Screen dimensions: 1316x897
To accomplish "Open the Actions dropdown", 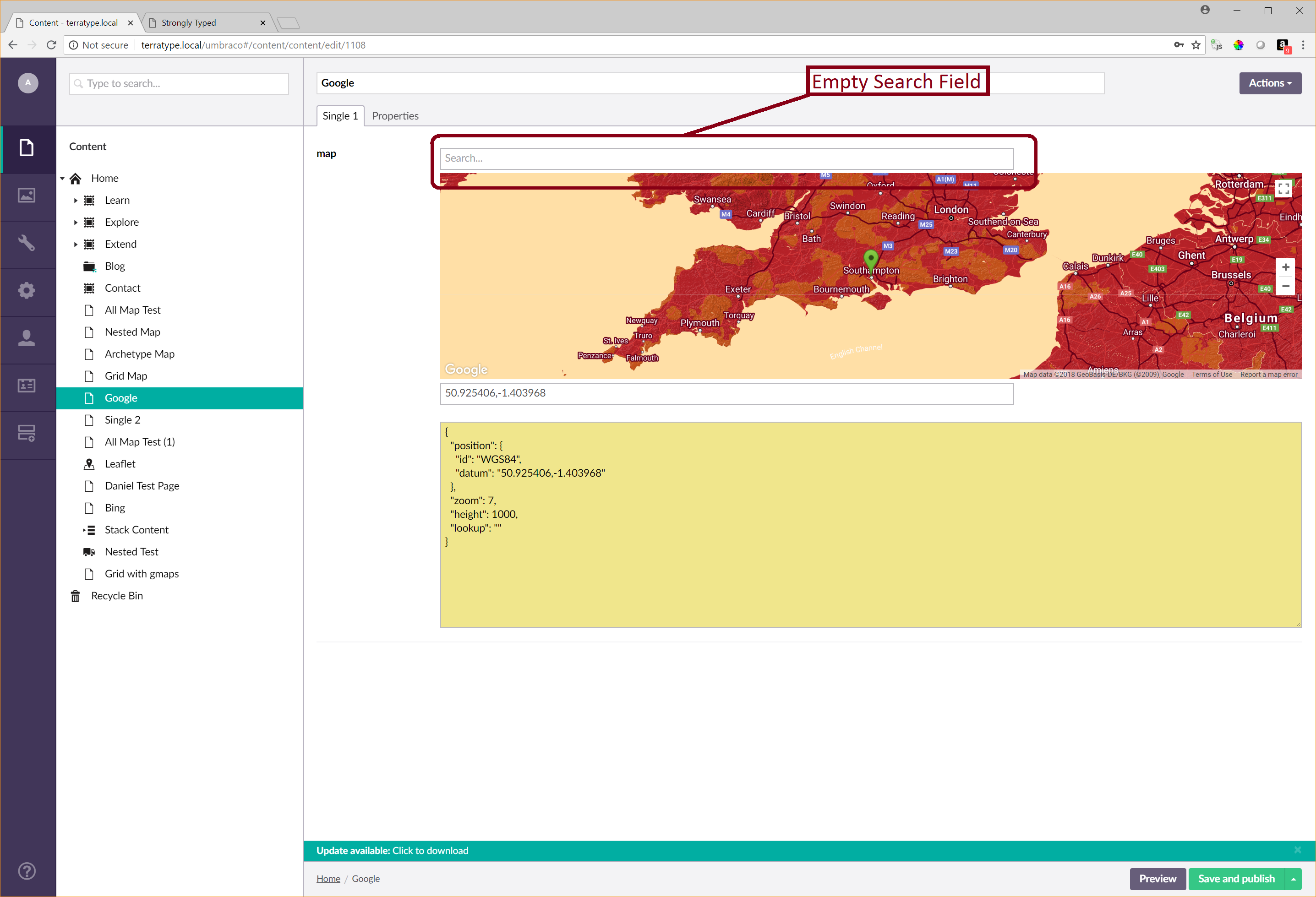I will tap(1270, 83).
